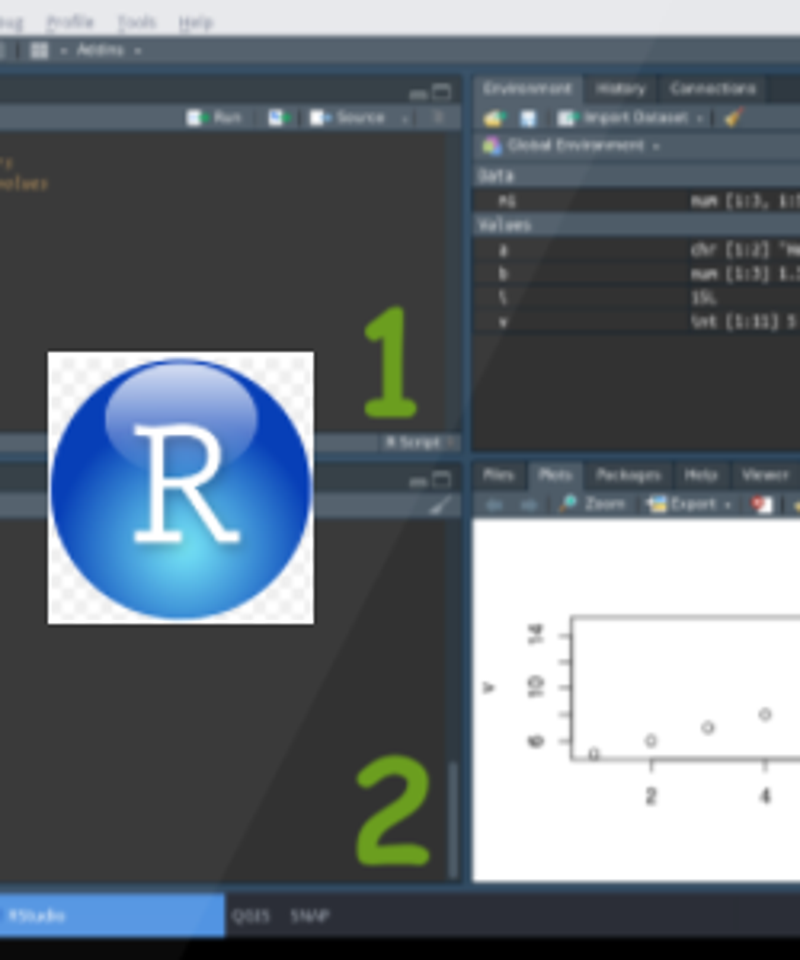Switch to SNAP in the taskbar

click(x=310, y=916)
